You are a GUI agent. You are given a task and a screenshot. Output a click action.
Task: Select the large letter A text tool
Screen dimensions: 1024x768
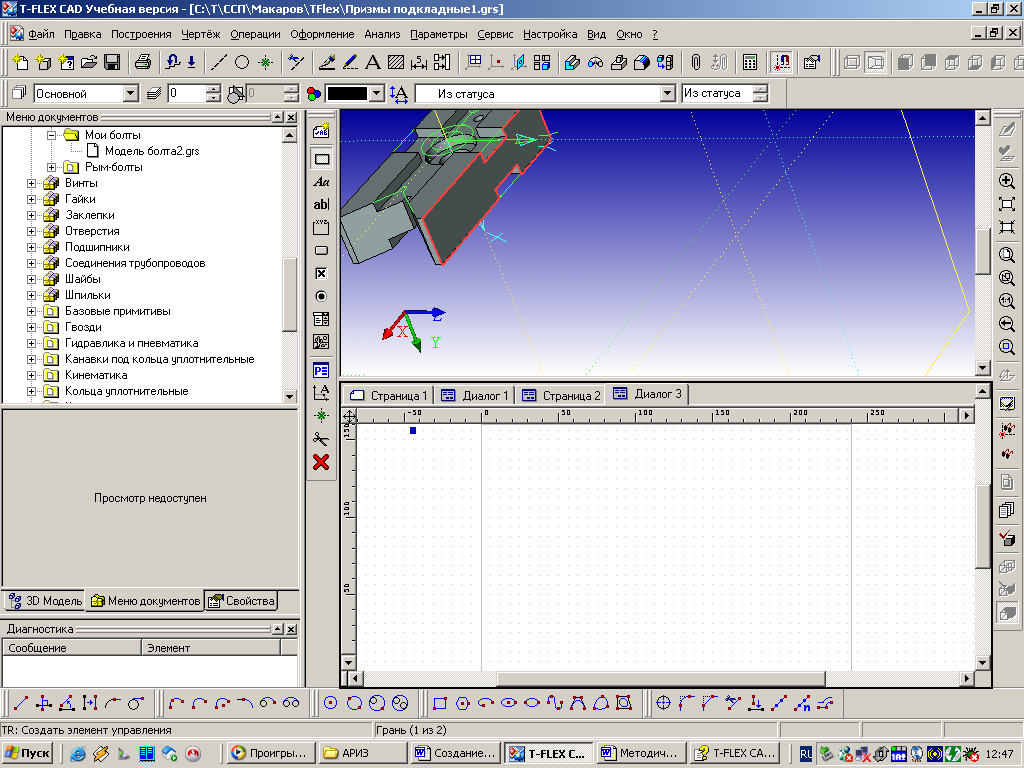coord(372,62)
